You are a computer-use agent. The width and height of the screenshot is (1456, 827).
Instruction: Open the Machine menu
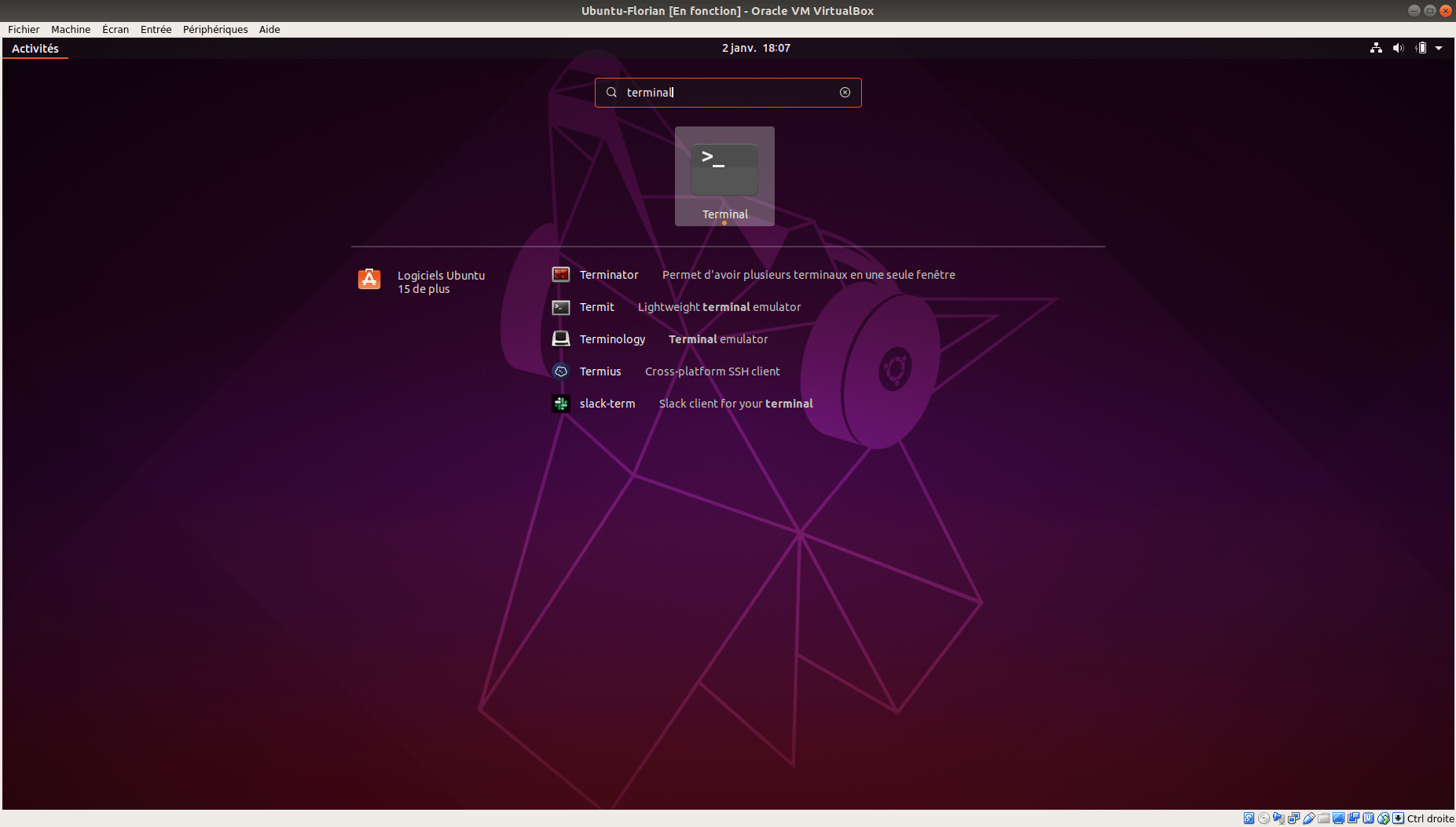[x=71, y=29]
